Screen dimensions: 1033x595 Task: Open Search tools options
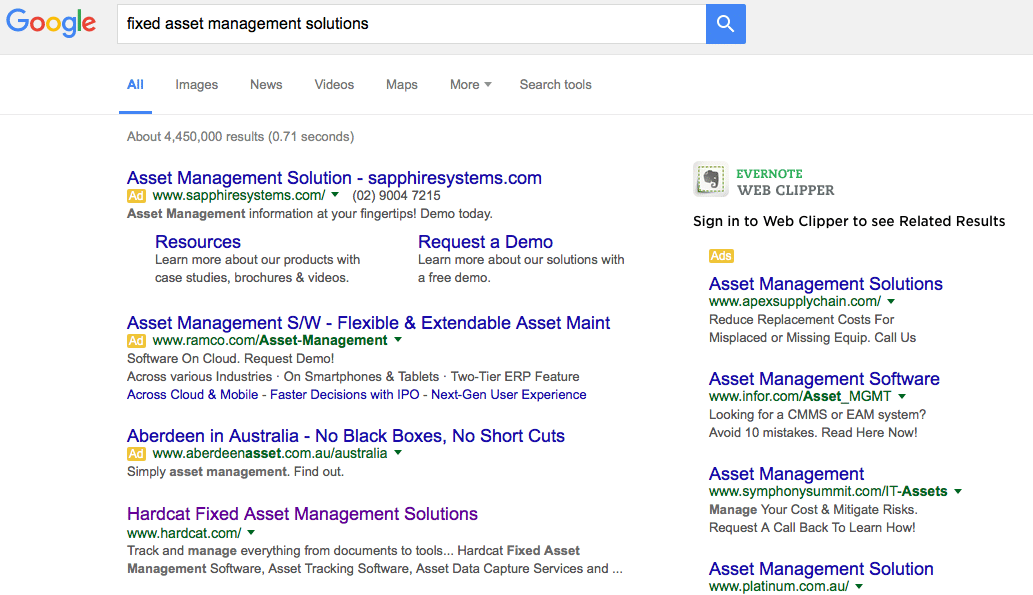pyautogui.click(x=555, y=84)
